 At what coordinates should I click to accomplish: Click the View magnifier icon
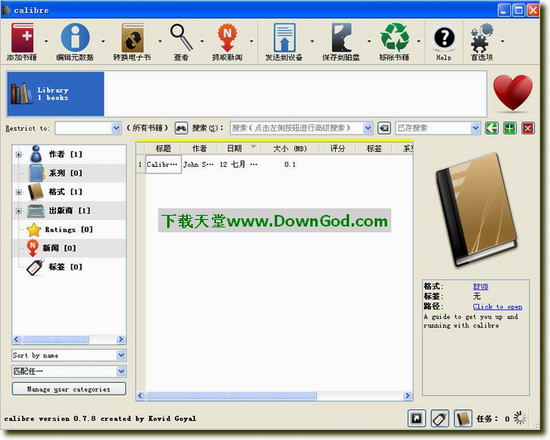(x=181, y=38)
